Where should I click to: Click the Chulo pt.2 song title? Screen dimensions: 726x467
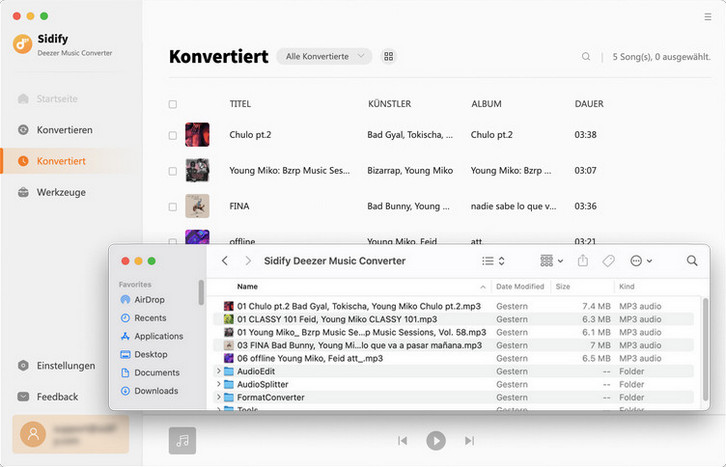point(250,135)
